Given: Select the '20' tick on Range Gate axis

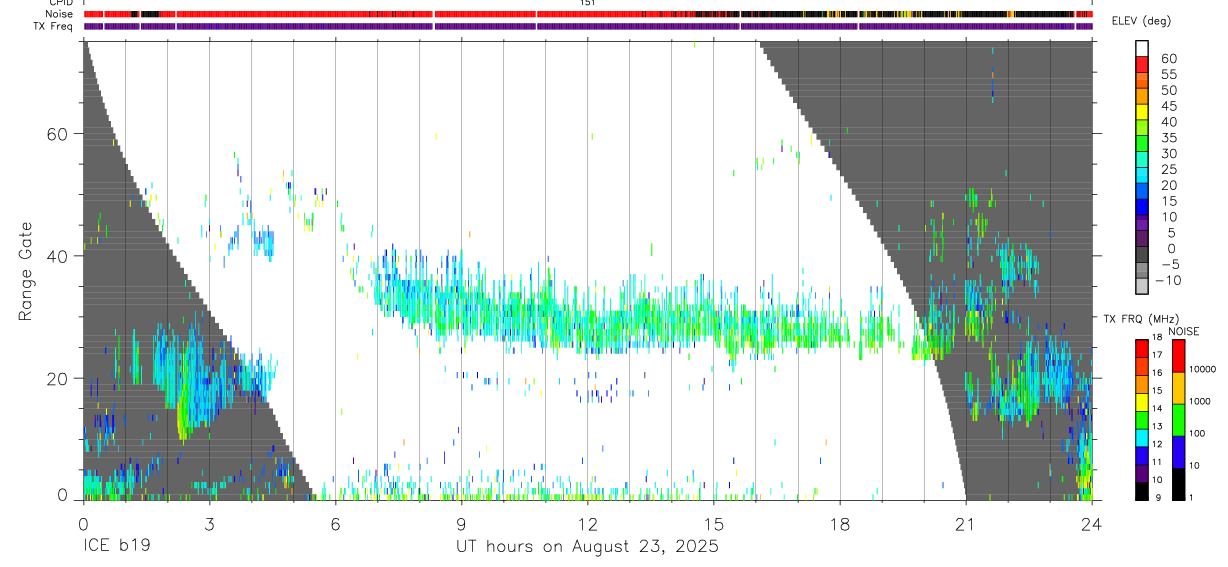Looking at the screenshot, I should tap(60, 378).
